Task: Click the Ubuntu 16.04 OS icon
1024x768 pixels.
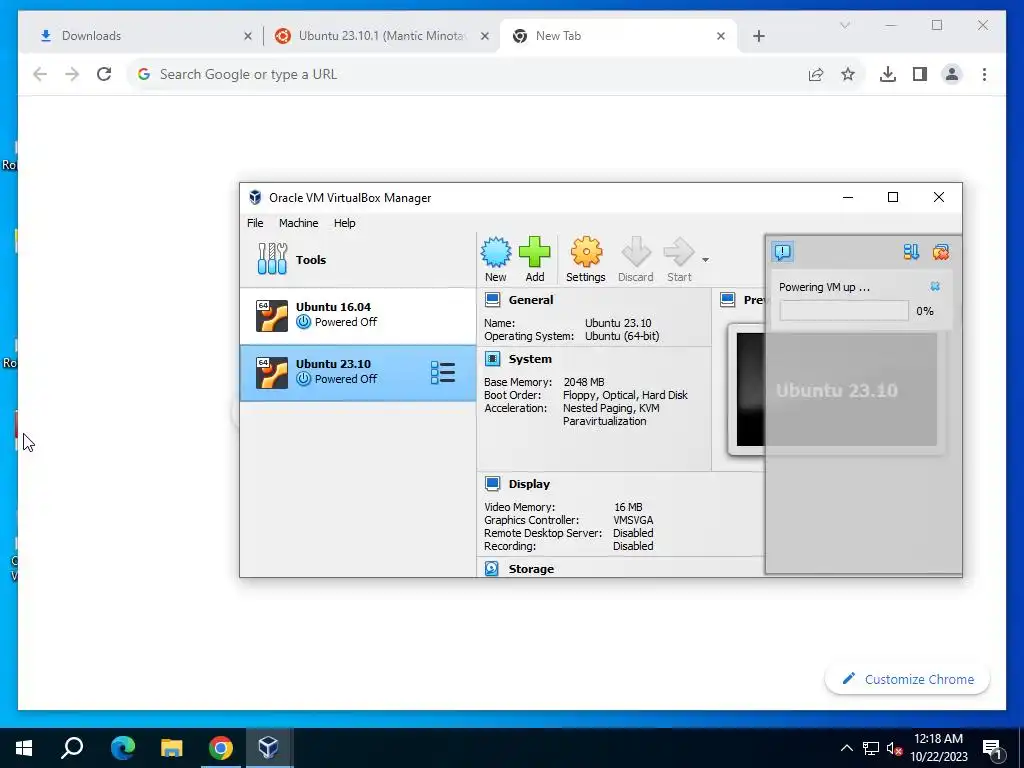Action: 272,315
